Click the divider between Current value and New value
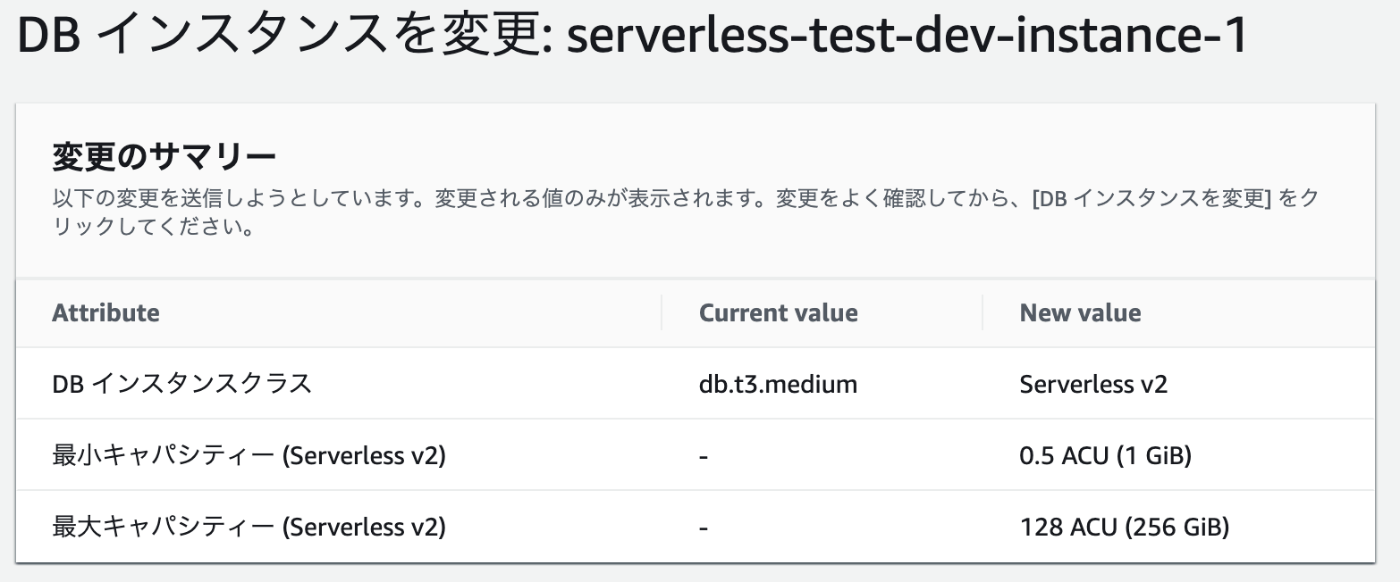This screenshot has height=582, width=1400. coord(982,312)
